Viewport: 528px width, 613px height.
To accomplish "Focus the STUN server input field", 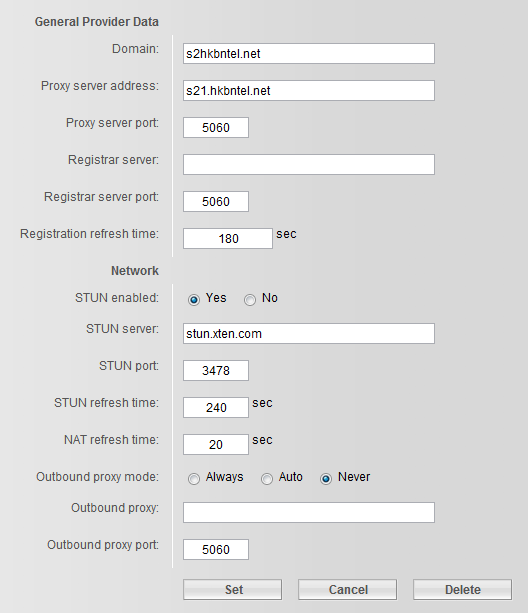I will tap(309, 333).
